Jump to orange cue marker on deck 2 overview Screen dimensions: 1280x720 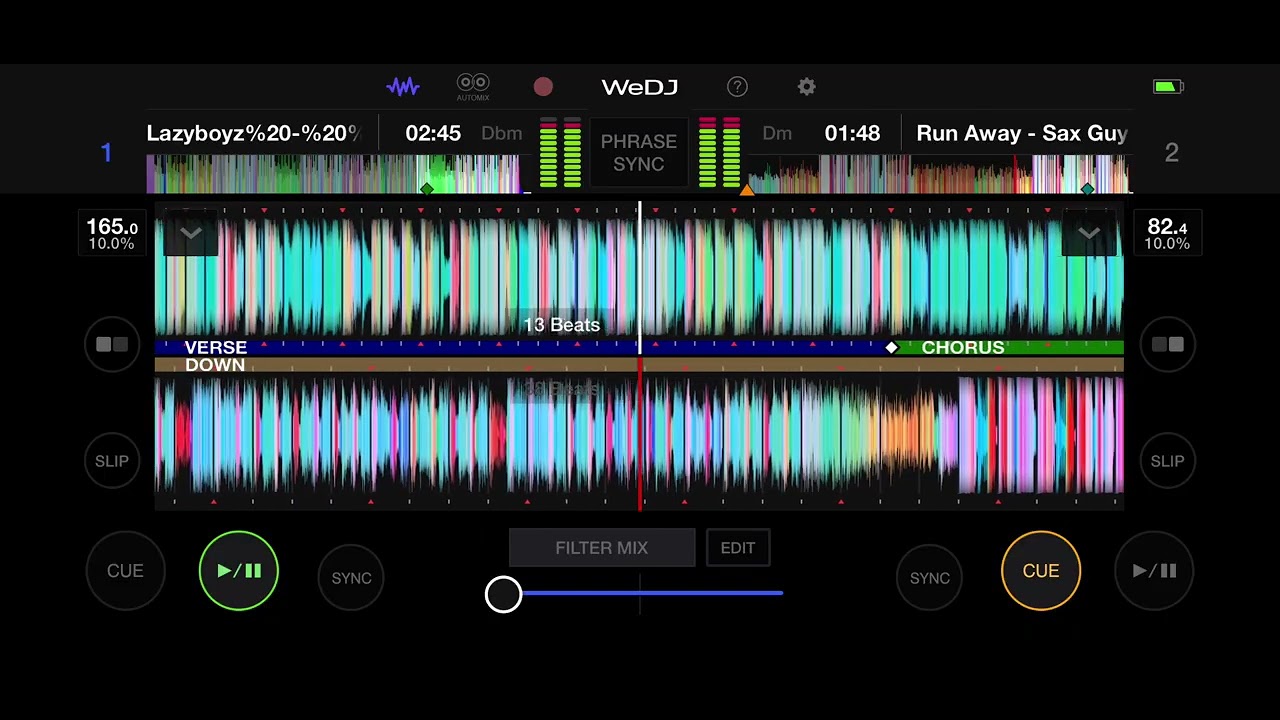746,188
